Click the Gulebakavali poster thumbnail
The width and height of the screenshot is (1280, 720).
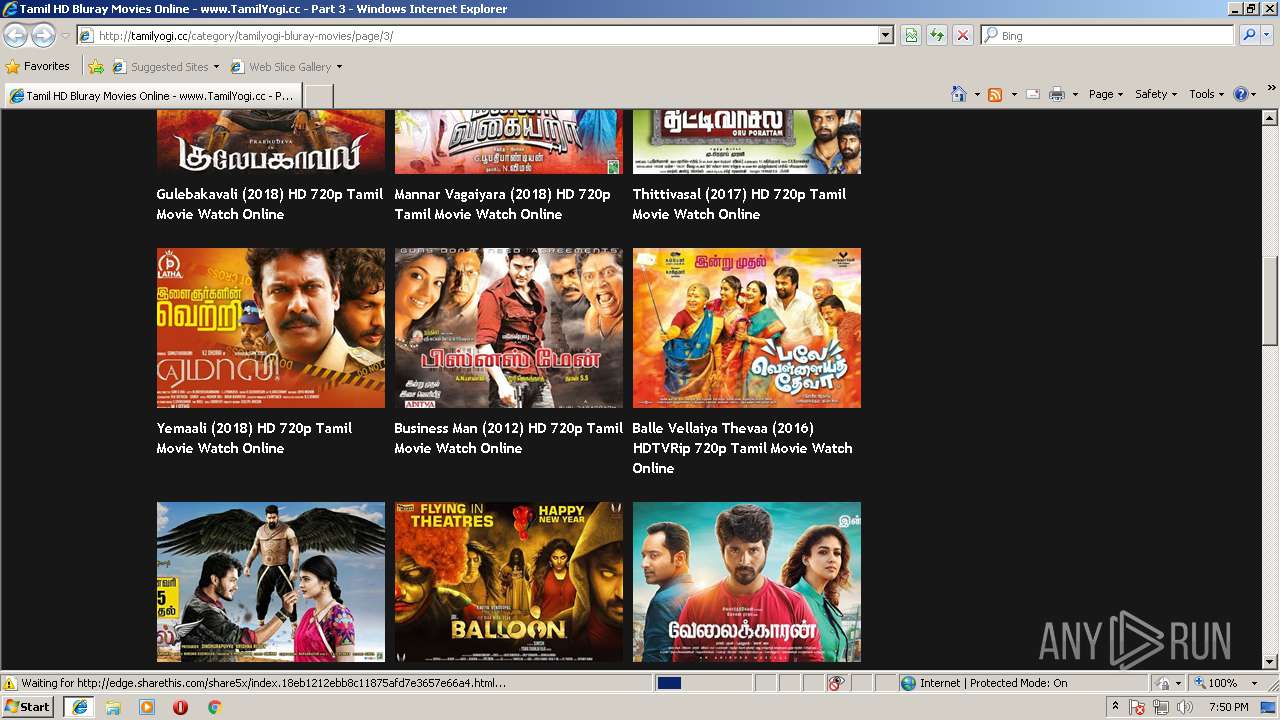coord(271,142)
